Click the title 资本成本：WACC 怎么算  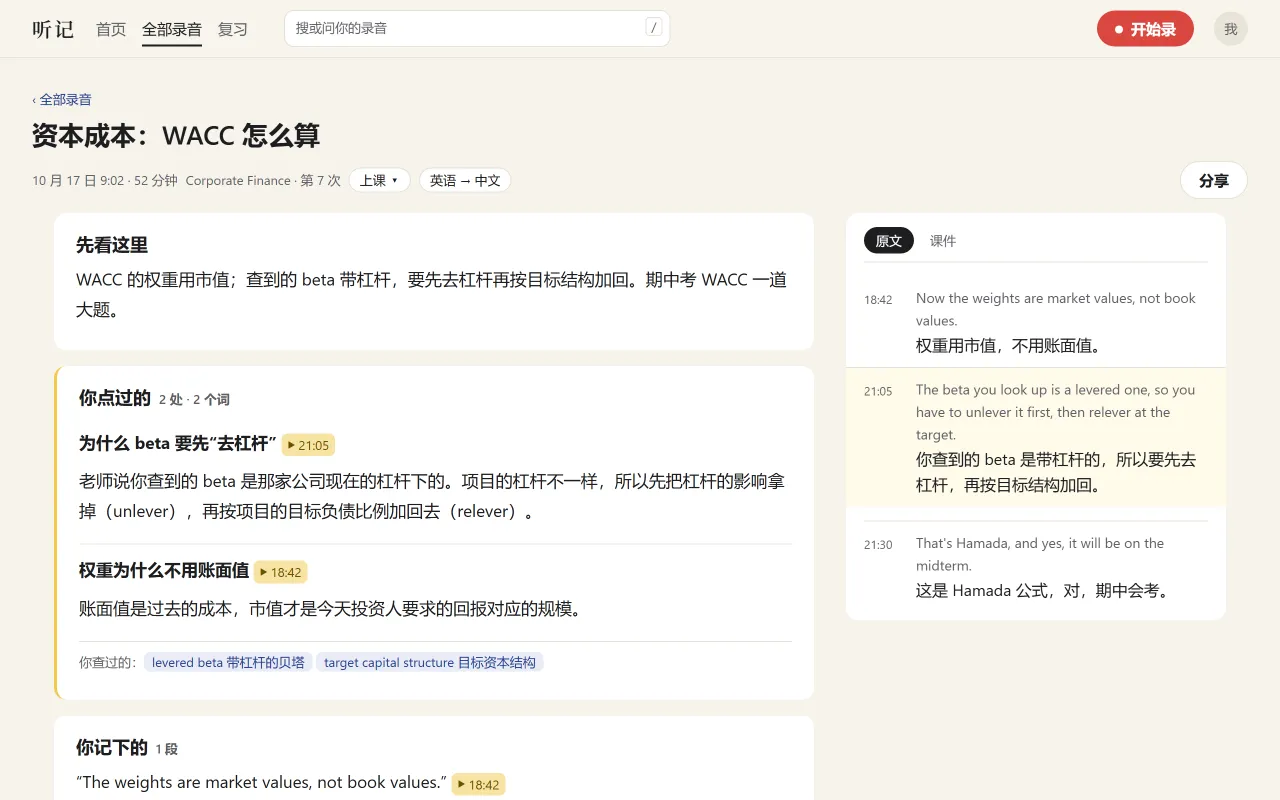coord(176,136)
